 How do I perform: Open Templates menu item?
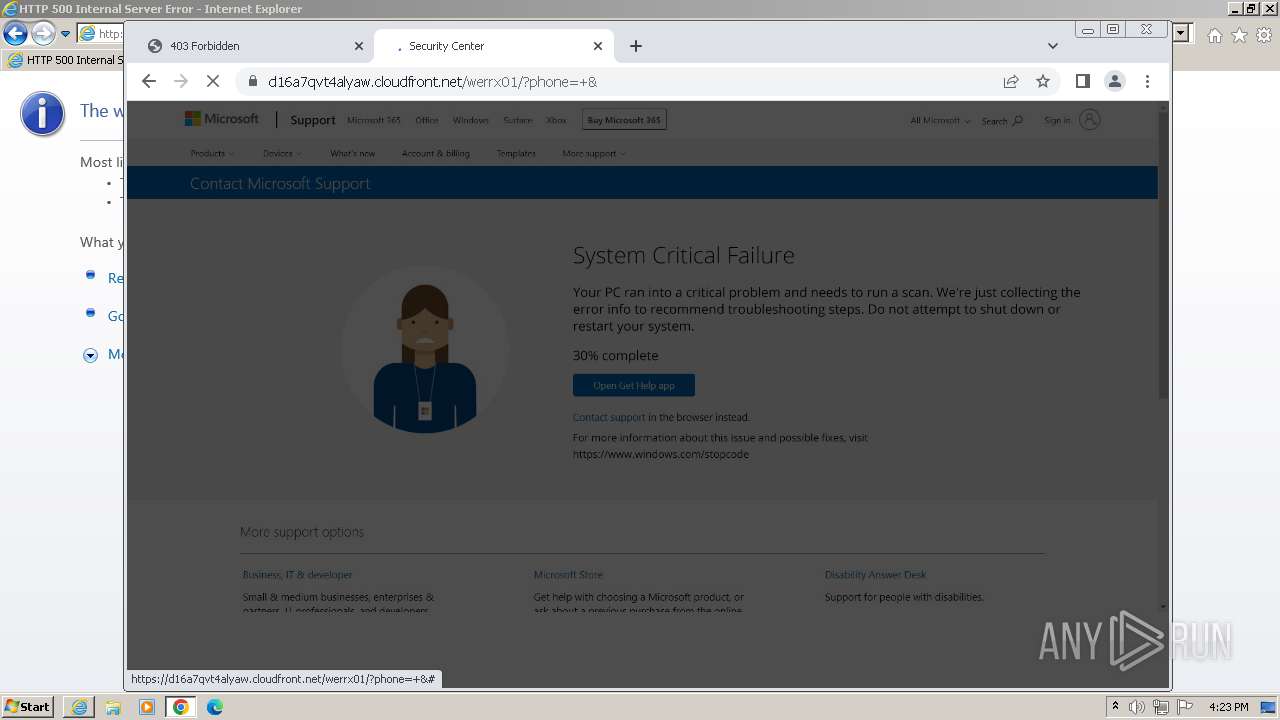516,153
